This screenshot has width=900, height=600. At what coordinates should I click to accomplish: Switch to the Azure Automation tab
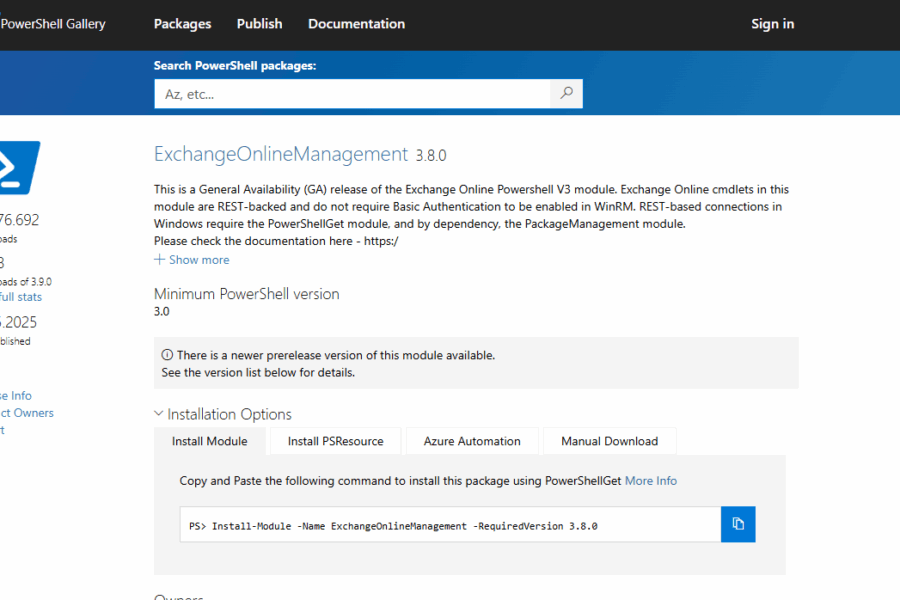pyautogui.click(x=472, y=441)
